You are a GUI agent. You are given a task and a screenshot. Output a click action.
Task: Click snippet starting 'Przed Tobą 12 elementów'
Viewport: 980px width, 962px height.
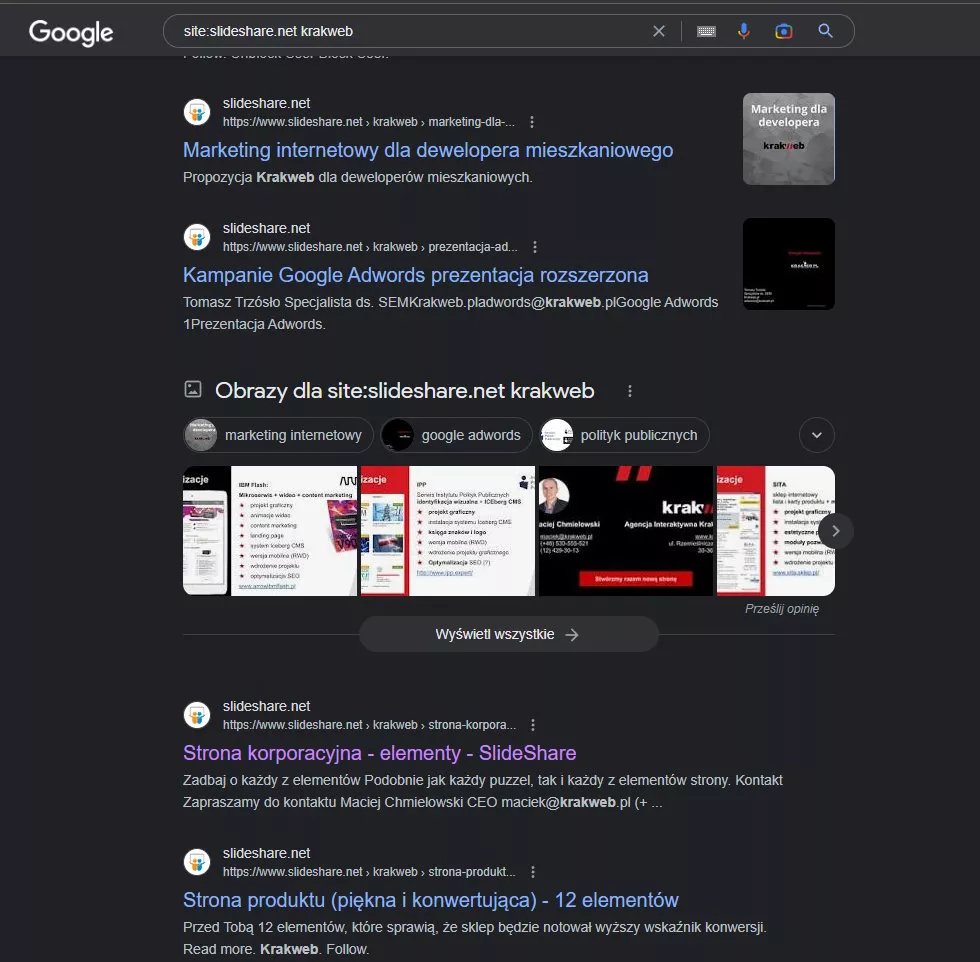coord(474,938)
